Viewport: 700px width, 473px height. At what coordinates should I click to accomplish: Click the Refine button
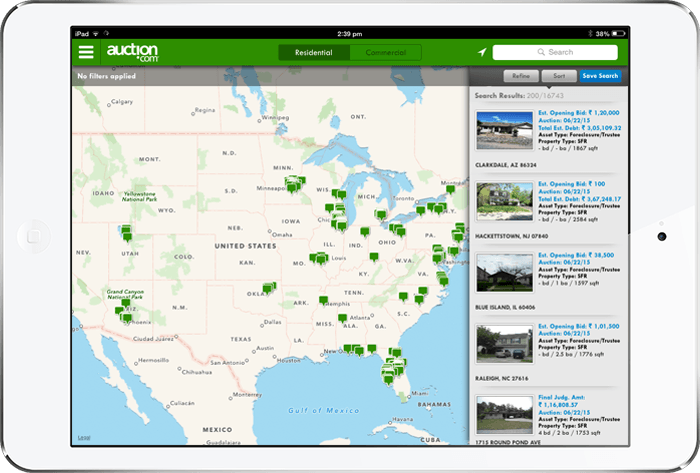click(521, 76)
